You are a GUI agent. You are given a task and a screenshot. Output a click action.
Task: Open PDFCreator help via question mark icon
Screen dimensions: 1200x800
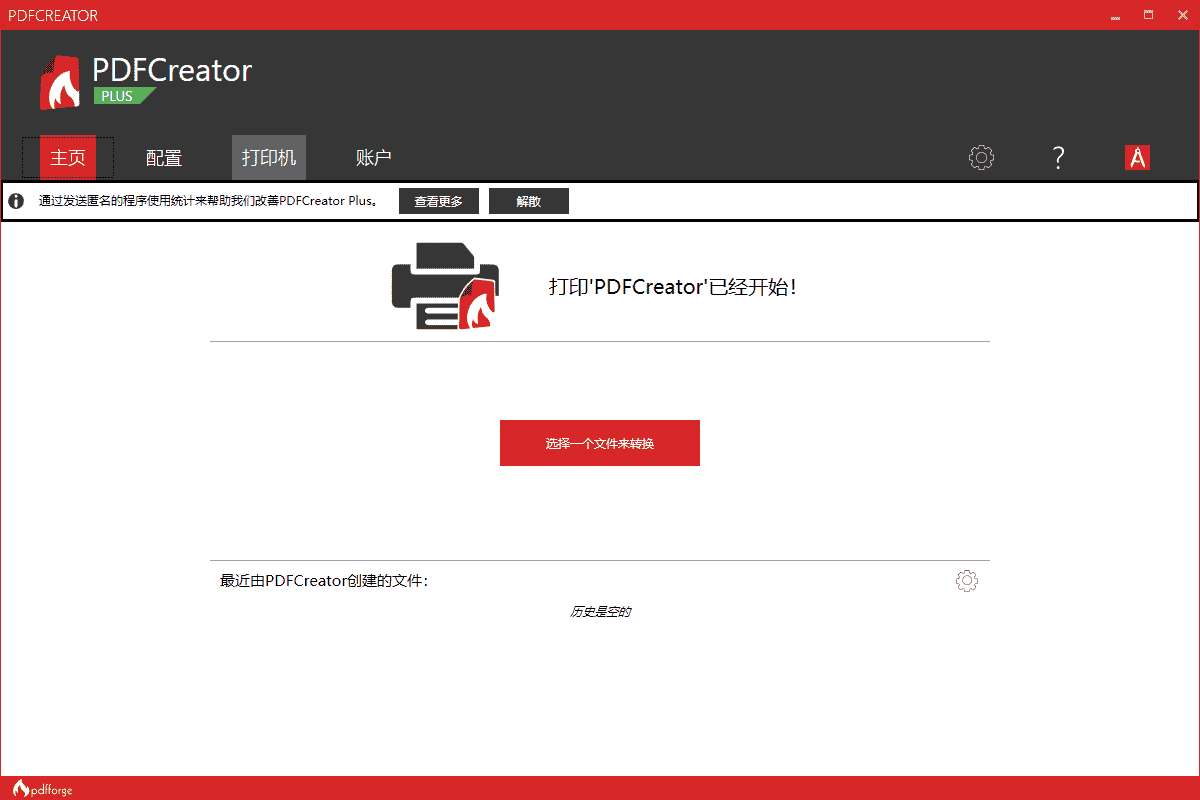[1058, 157]
